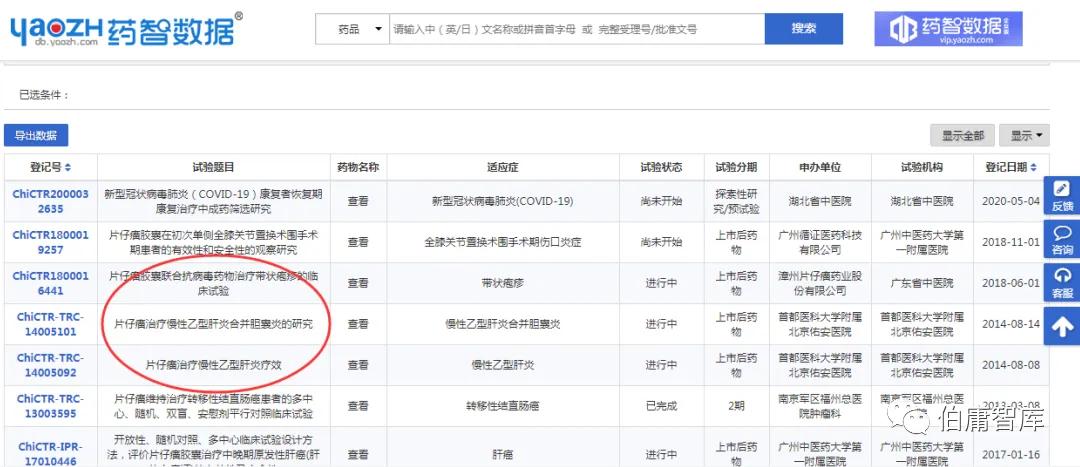Viewport: 1080px width, 467px height.
Task: Click sponsor 广州循证医药科技有限公司
Action: (x=820, y=242)
